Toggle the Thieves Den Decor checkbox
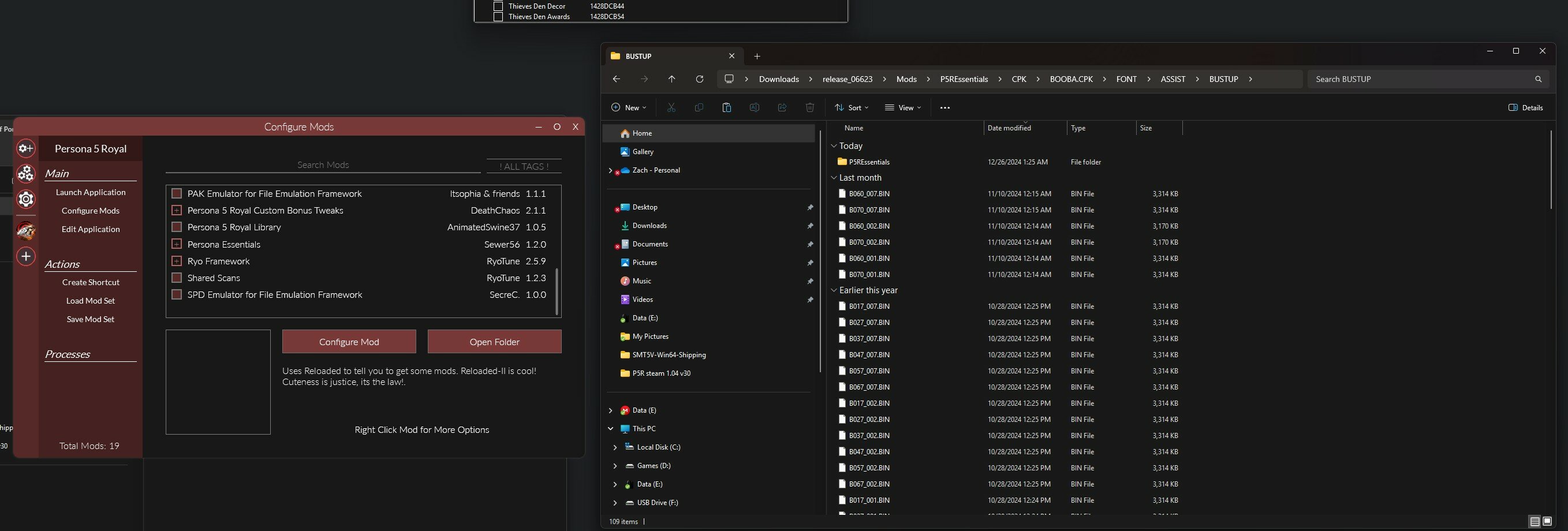This screenshot has width=1568, height=531. tap(498, 6)
